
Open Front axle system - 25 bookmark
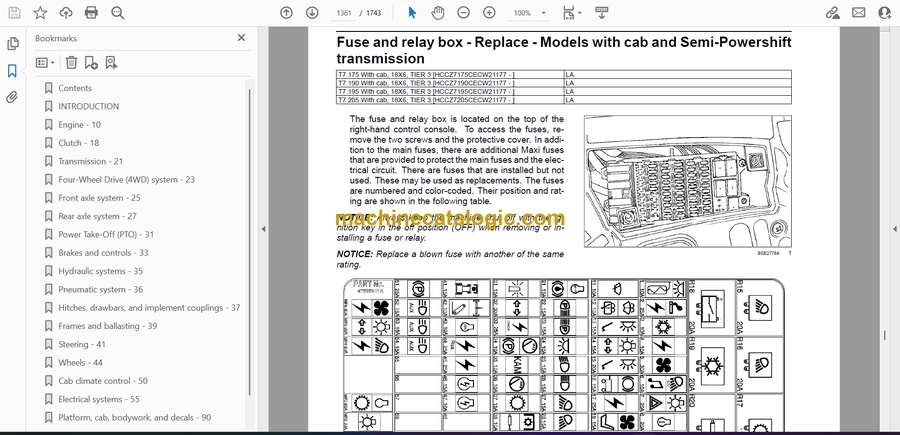click(99, 198)
